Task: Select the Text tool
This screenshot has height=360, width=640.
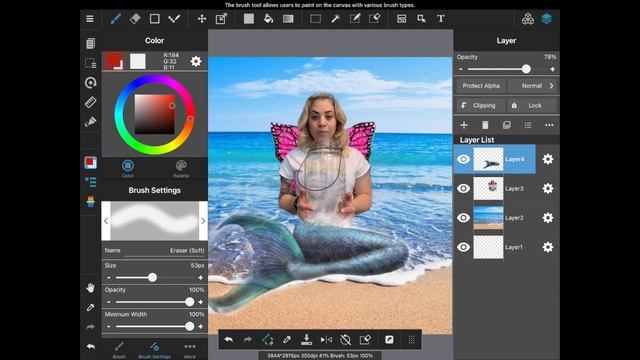Action: 441,19
